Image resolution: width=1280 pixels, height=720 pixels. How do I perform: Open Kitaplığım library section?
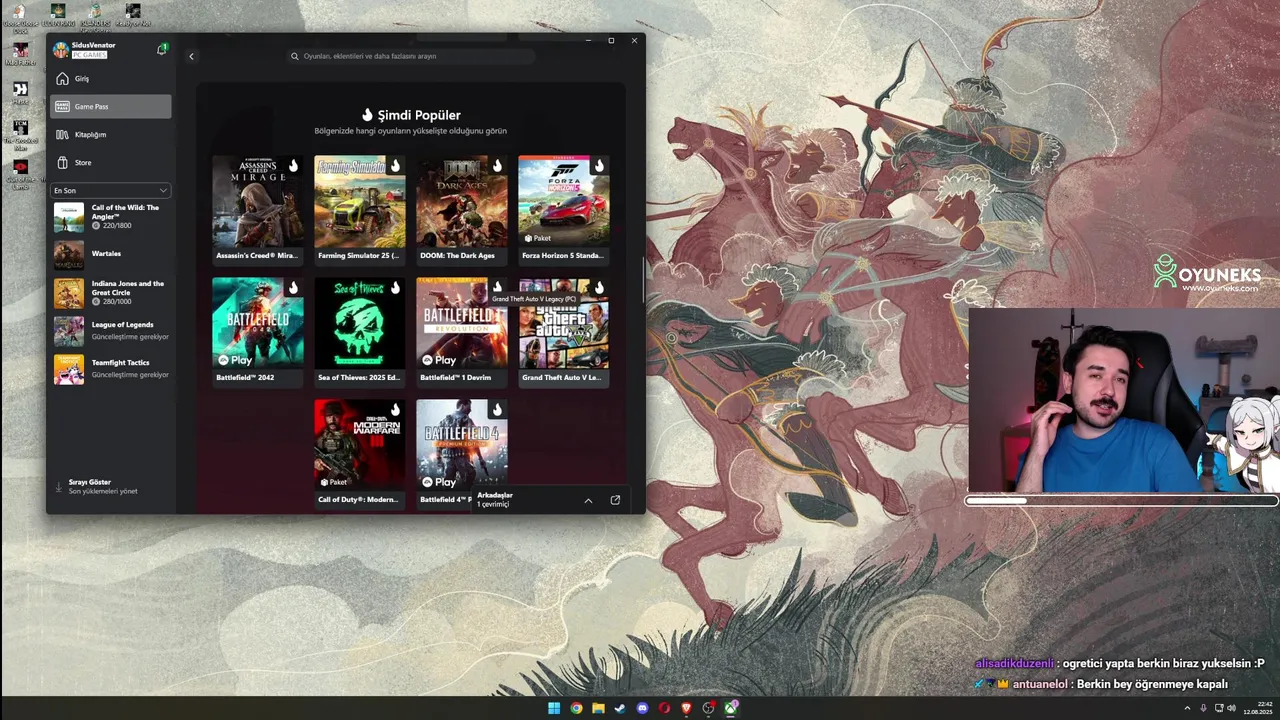coord(111,134)
